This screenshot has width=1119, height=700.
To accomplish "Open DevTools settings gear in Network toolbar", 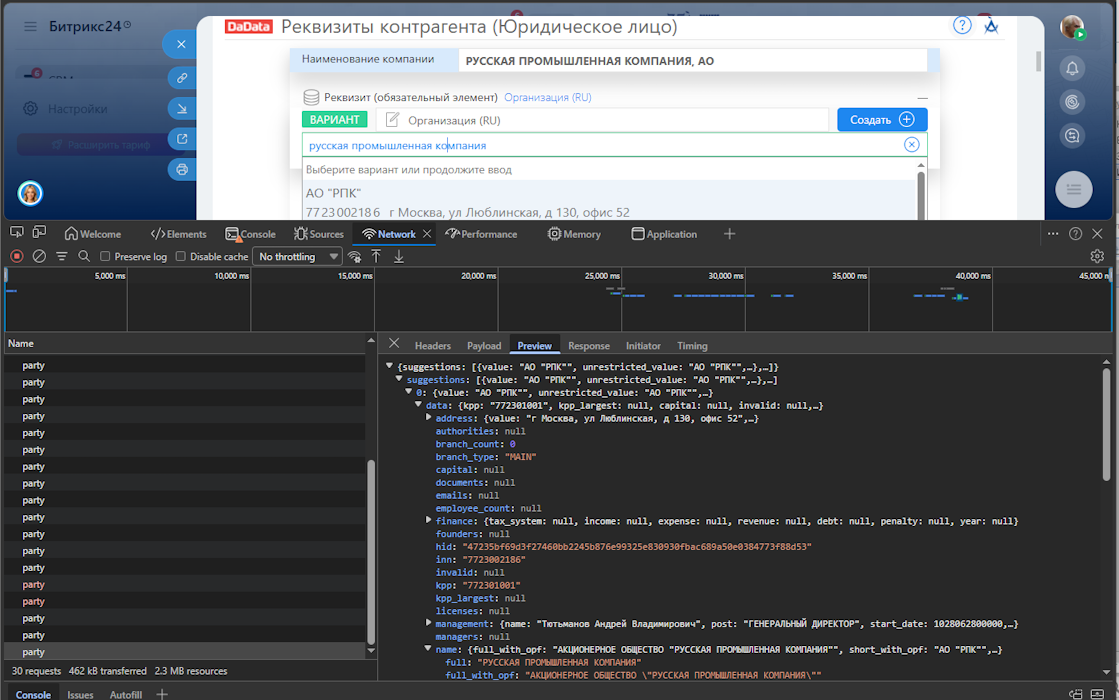I will point(1097,257).
